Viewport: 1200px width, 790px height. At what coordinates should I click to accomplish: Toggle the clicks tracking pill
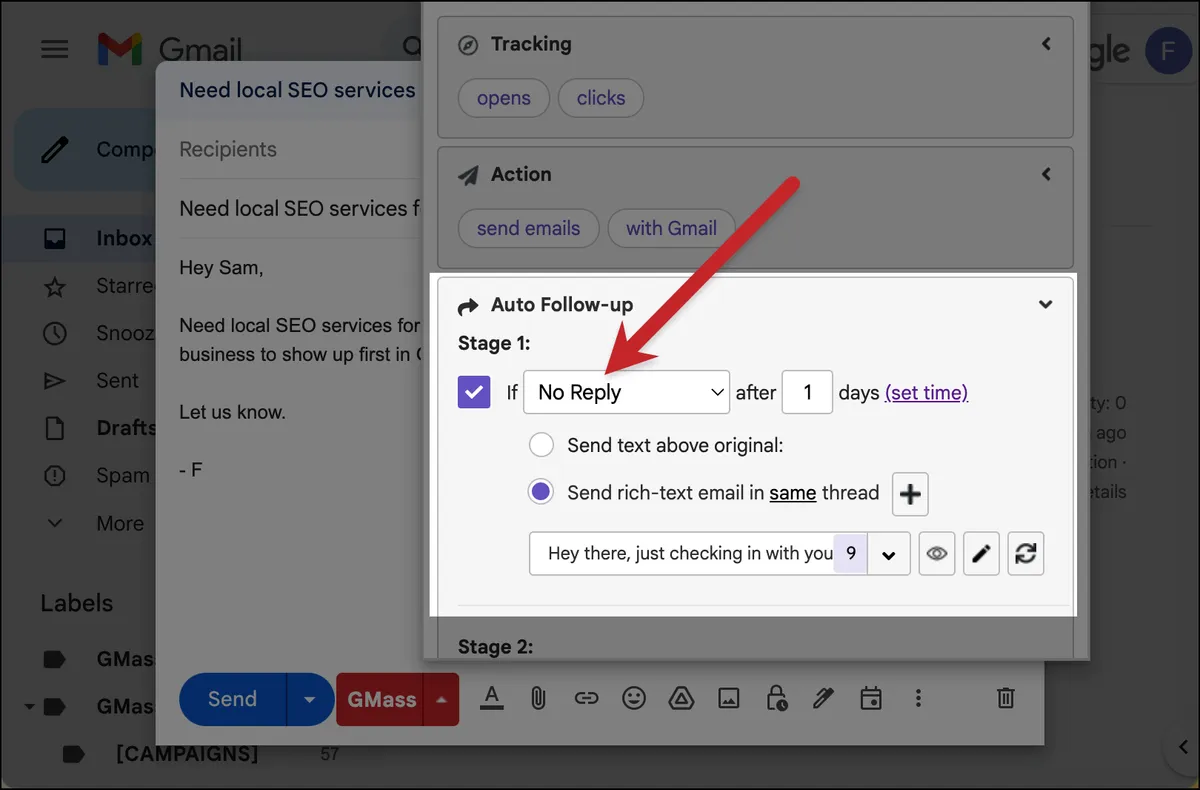click(601, 98)
